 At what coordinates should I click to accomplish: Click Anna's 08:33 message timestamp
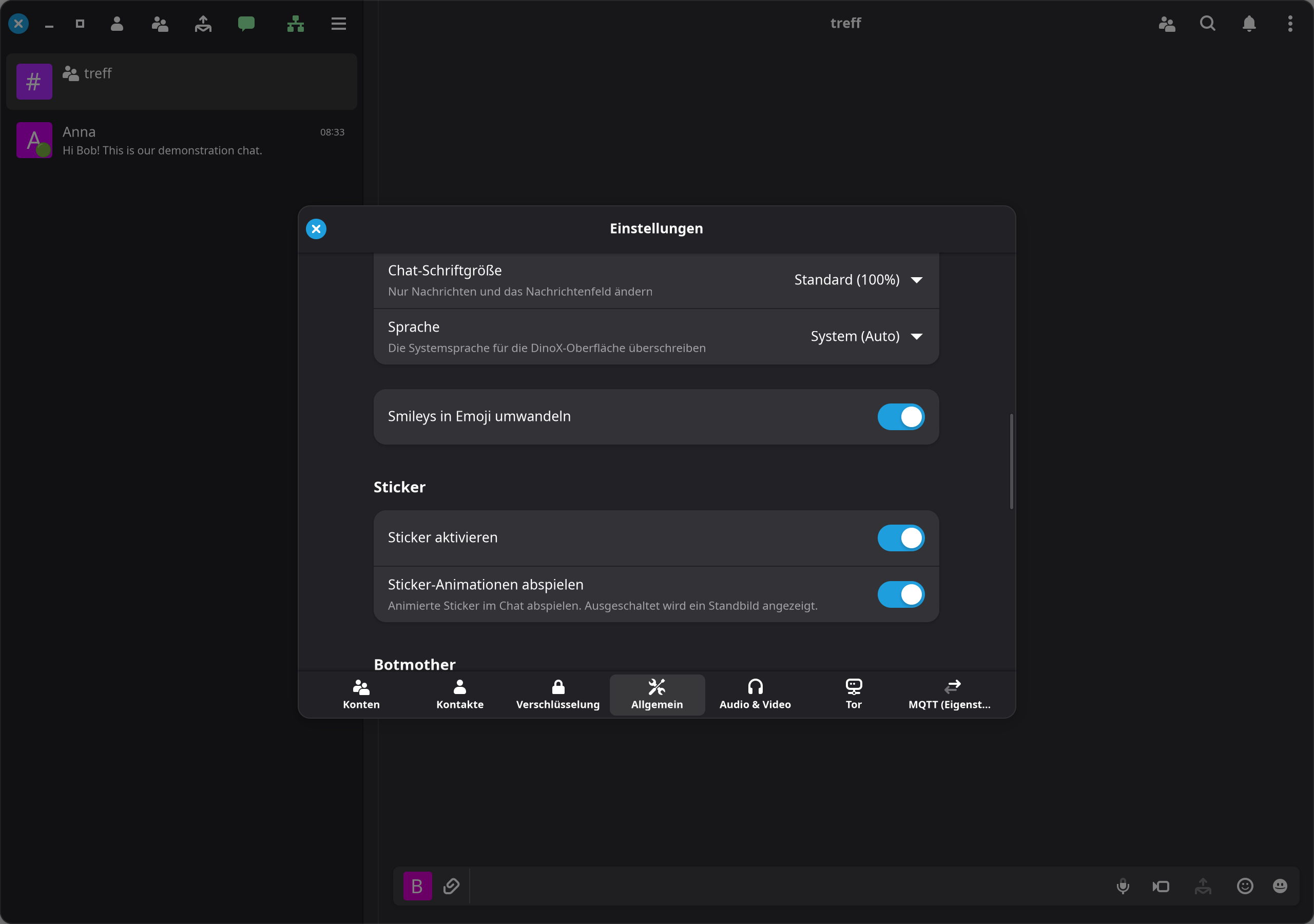[x=332, y=132]
